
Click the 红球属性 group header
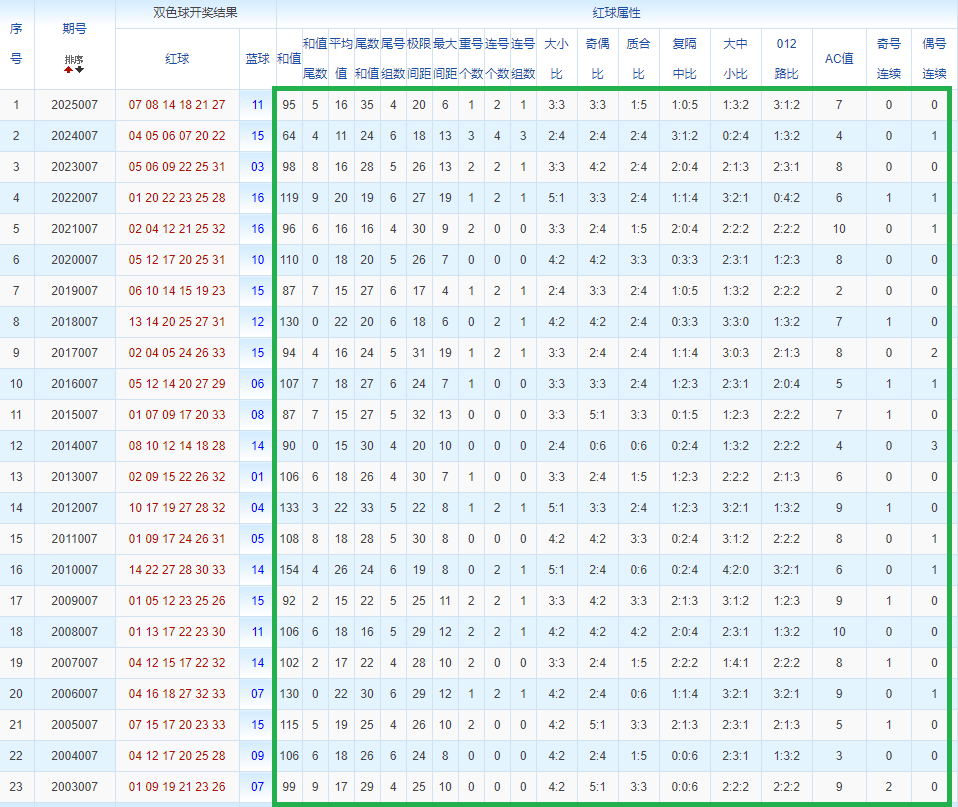point(616,14)
